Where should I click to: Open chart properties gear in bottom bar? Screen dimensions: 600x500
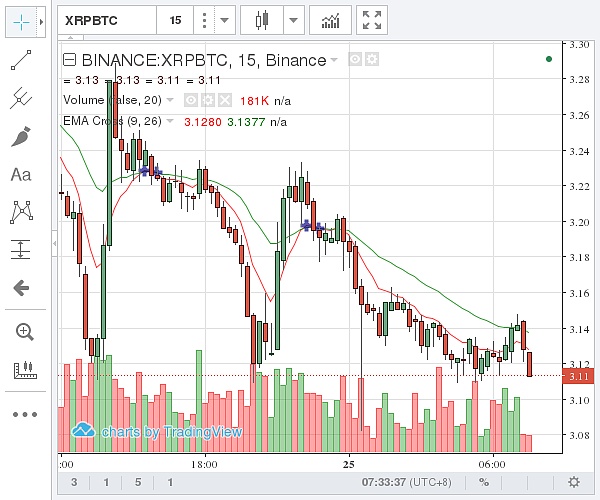pyautogui.click(x=574, y=482)
